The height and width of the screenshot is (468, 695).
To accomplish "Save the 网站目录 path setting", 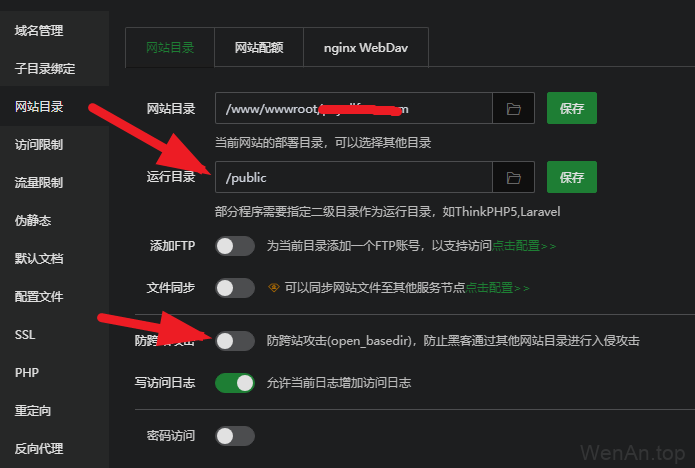I will point(572,108).
